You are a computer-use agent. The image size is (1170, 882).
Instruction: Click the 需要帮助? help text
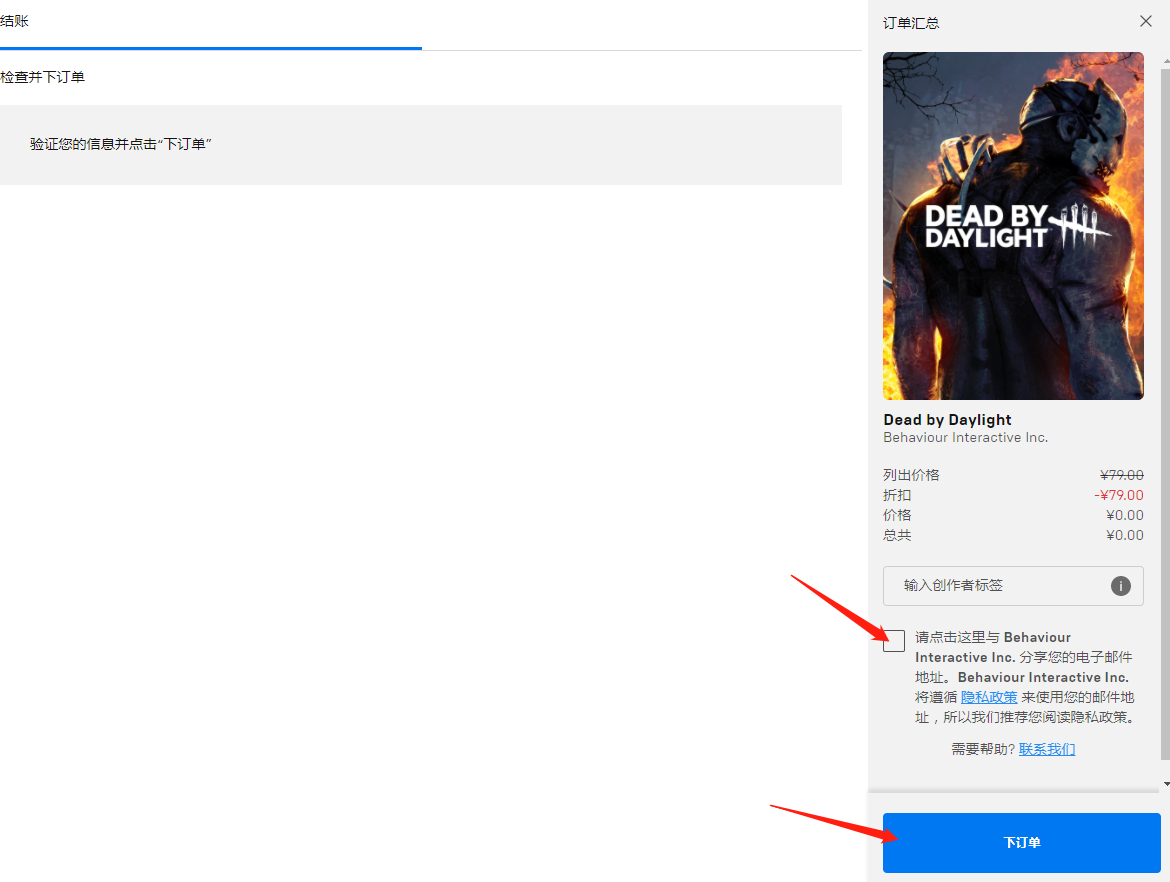(x=983, y=749)
